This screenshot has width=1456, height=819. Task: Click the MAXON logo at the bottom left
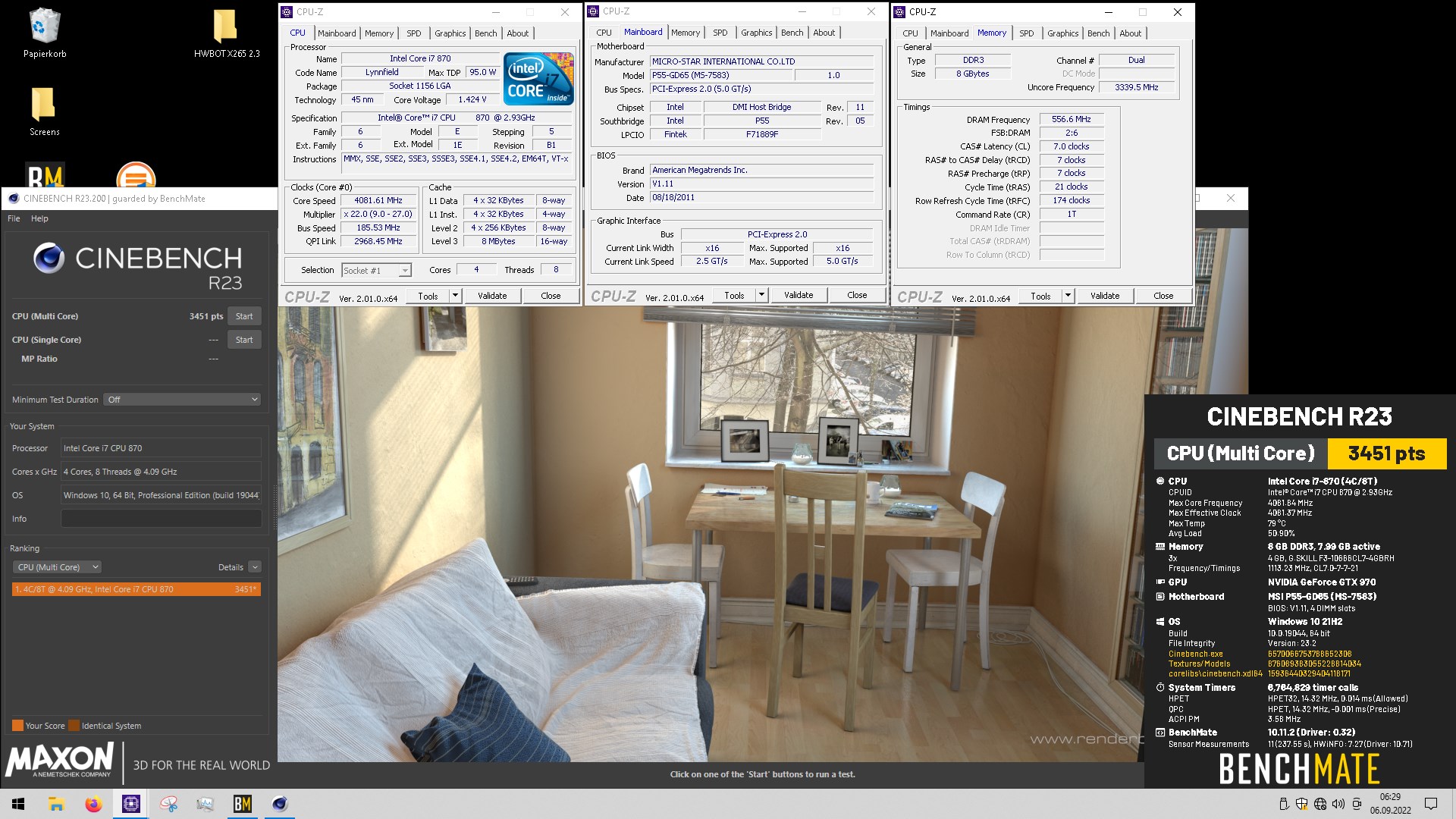tap(60, 761)
